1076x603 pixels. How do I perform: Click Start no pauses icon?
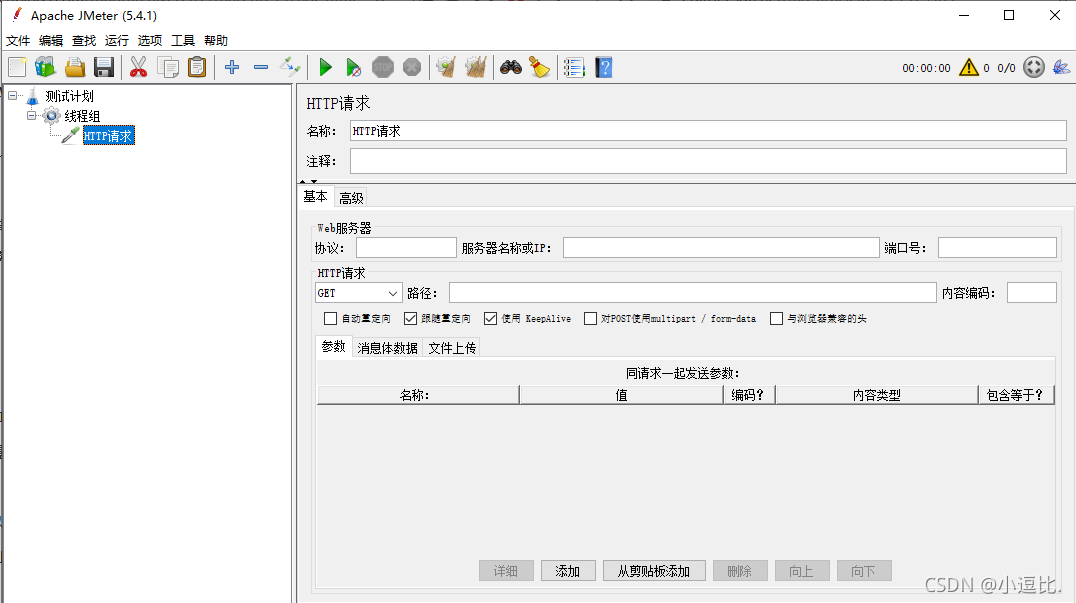(x=353, y=67)
